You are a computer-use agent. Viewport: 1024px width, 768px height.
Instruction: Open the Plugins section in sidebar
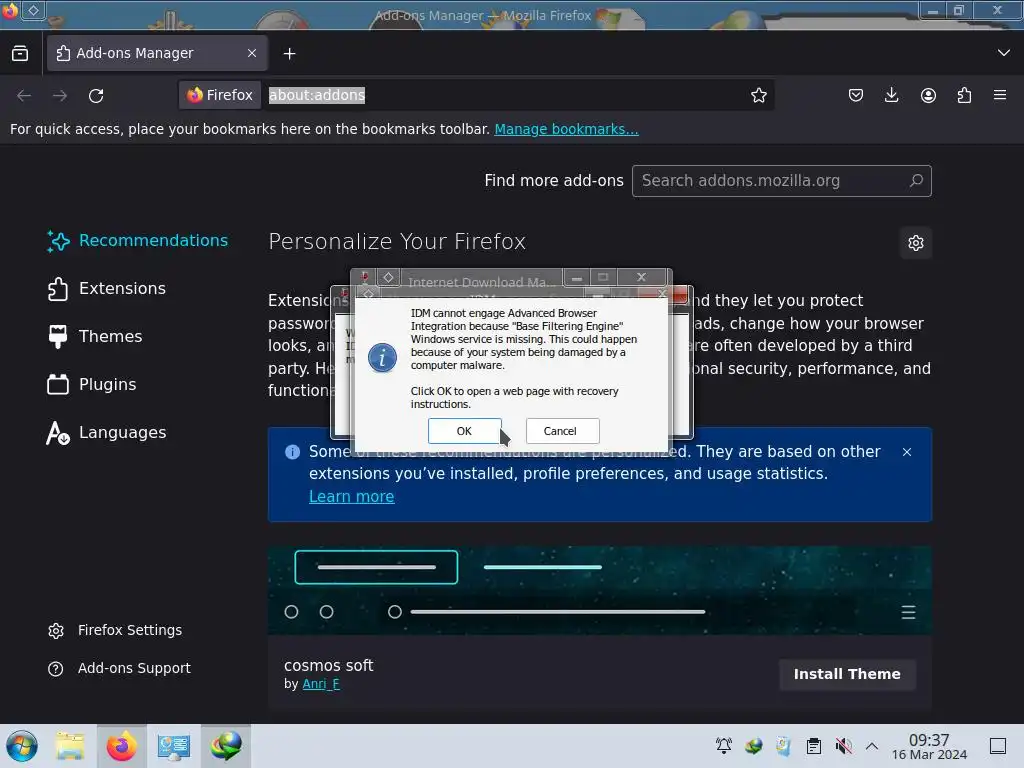tap(92, 384)
